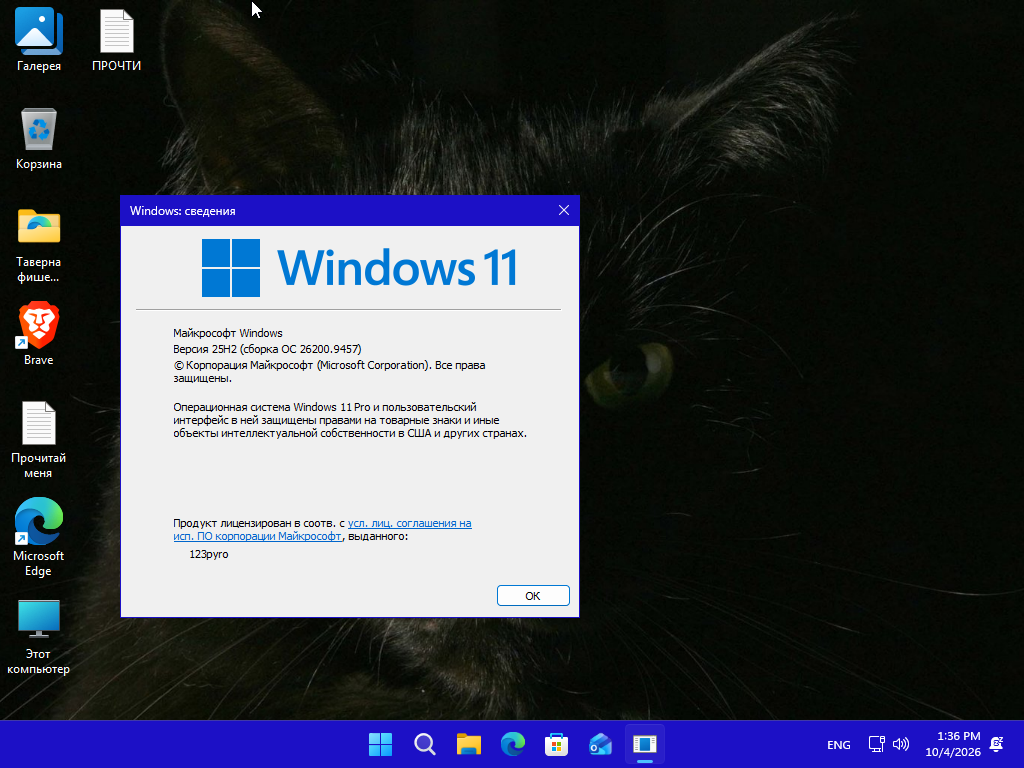Click the Операционная система Windows 11 Pro paragraph
The height and width of the screenshot is (768, 1024).
(350, 420)
